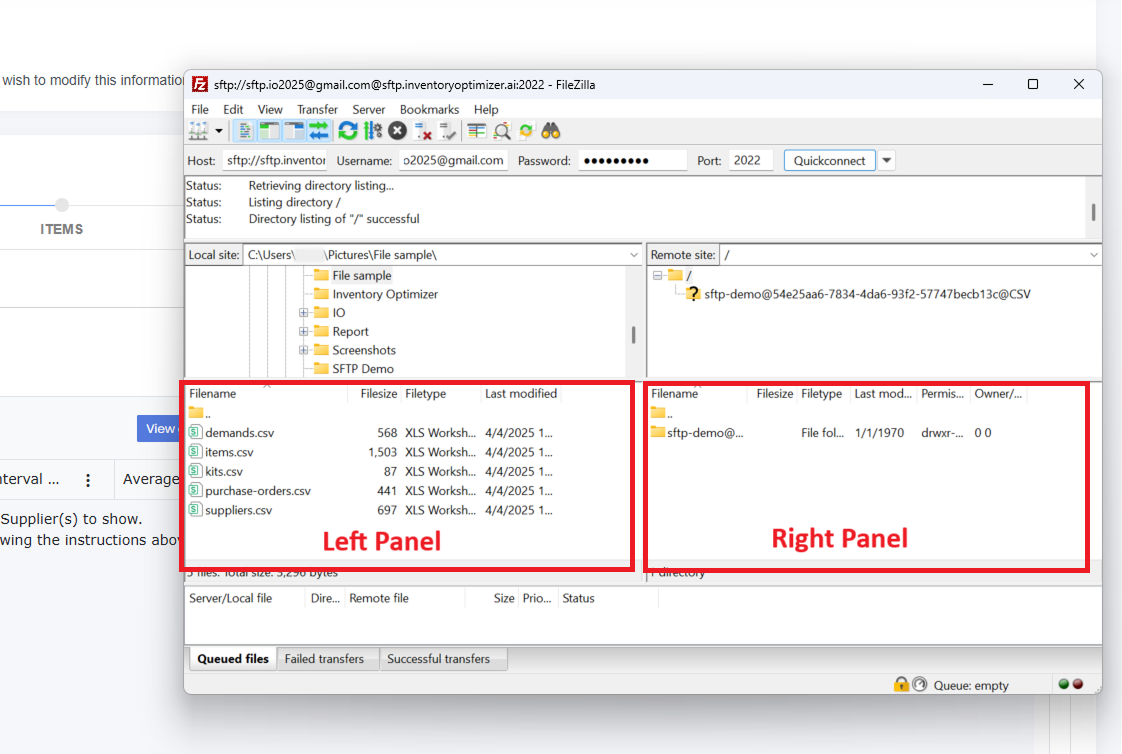Click the lock encryption icon in status bar
This screenshot has height=754, width=1122.
[x=901, y=685]
